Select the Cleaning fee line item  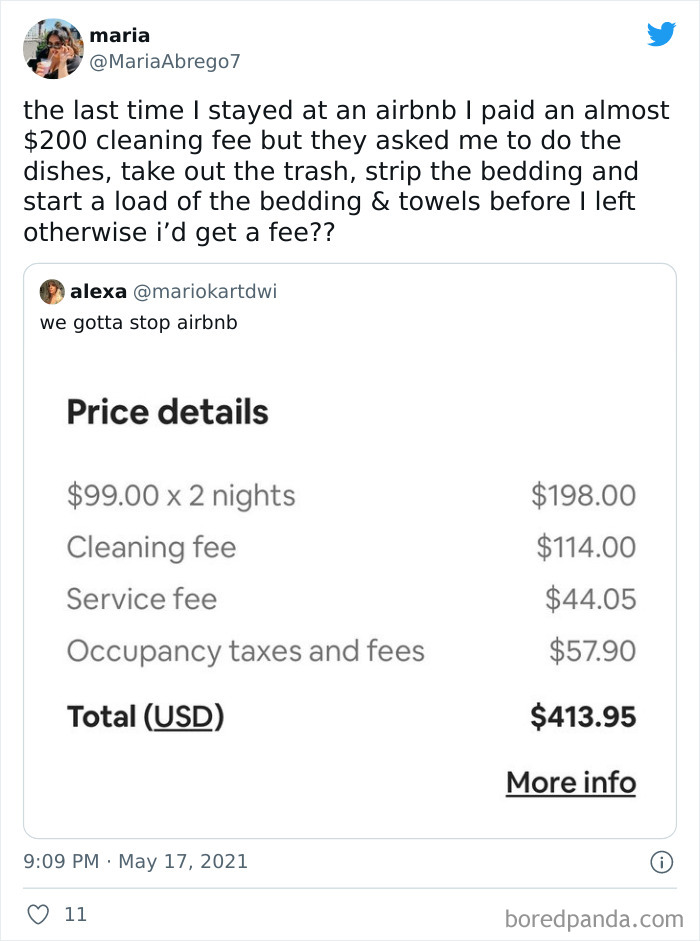click(151, 547)
